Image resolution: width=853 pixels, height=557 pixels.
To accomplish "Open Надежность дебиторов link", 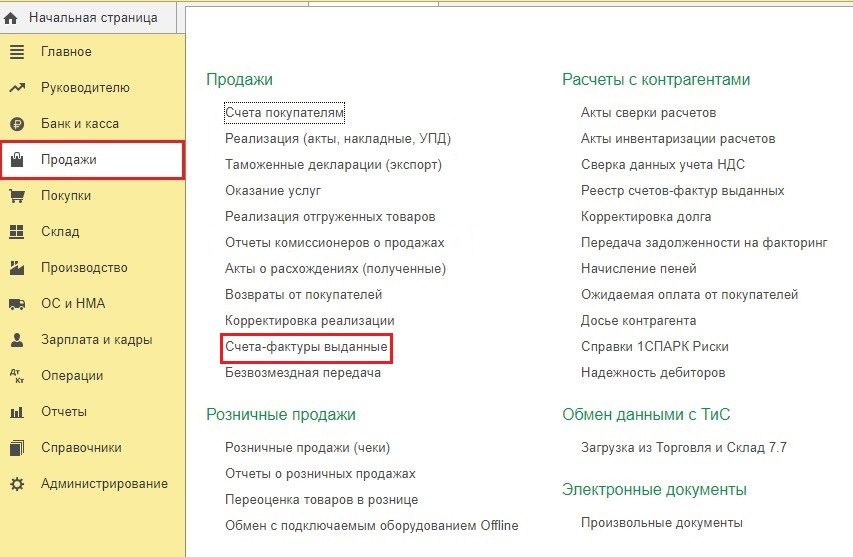I will [x=653, y=373].
